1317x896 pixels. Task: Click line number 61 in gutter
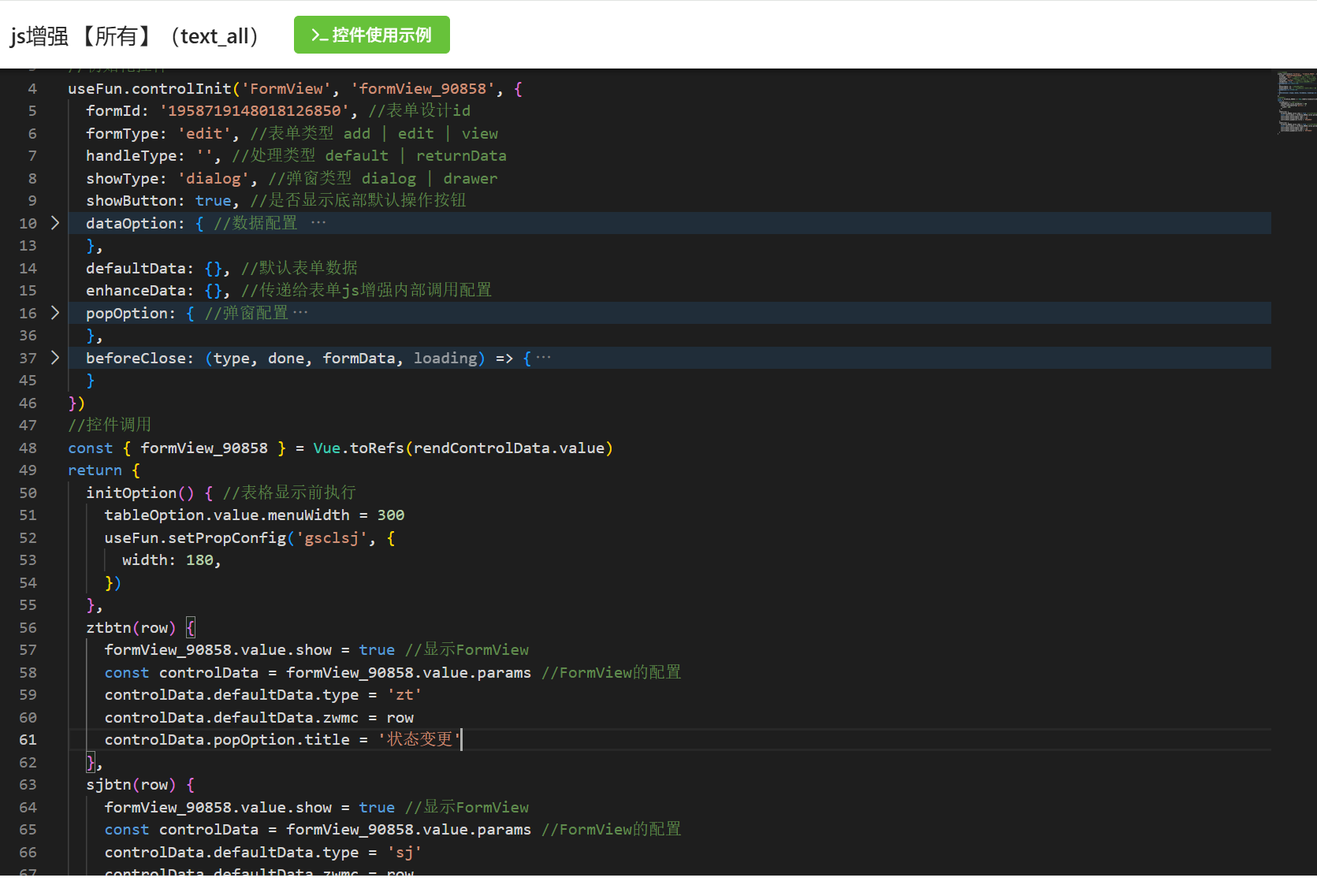pyautogui.click(x=28, y=740)
